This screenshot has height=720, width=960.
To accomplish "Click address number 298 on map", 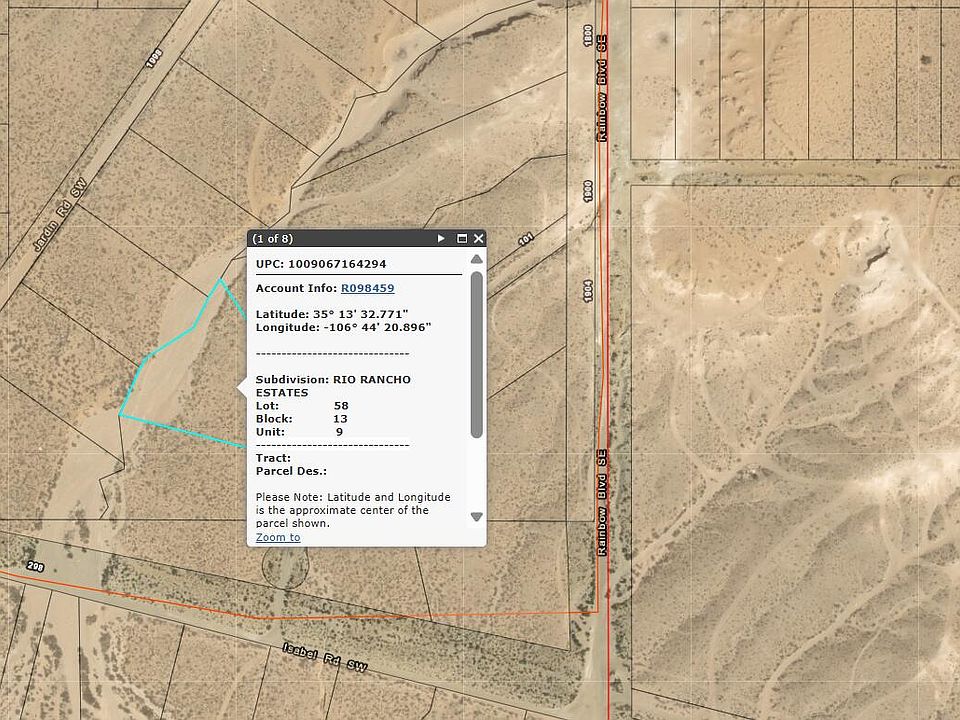I will pos(36,566).
